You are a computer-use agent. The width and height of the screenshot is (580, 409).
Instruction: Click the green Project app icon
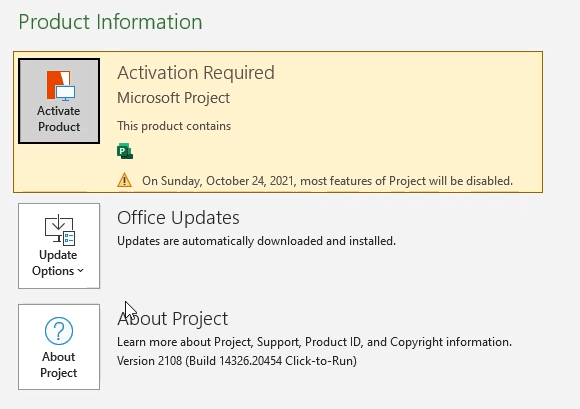[x=125, y=151]
